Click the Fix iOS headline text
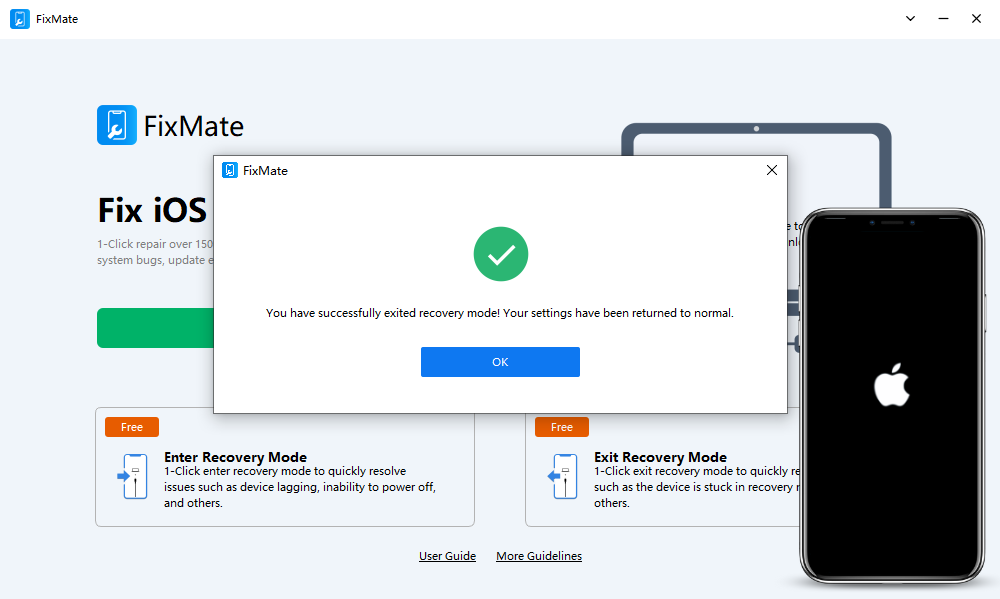 click(152, 210)
